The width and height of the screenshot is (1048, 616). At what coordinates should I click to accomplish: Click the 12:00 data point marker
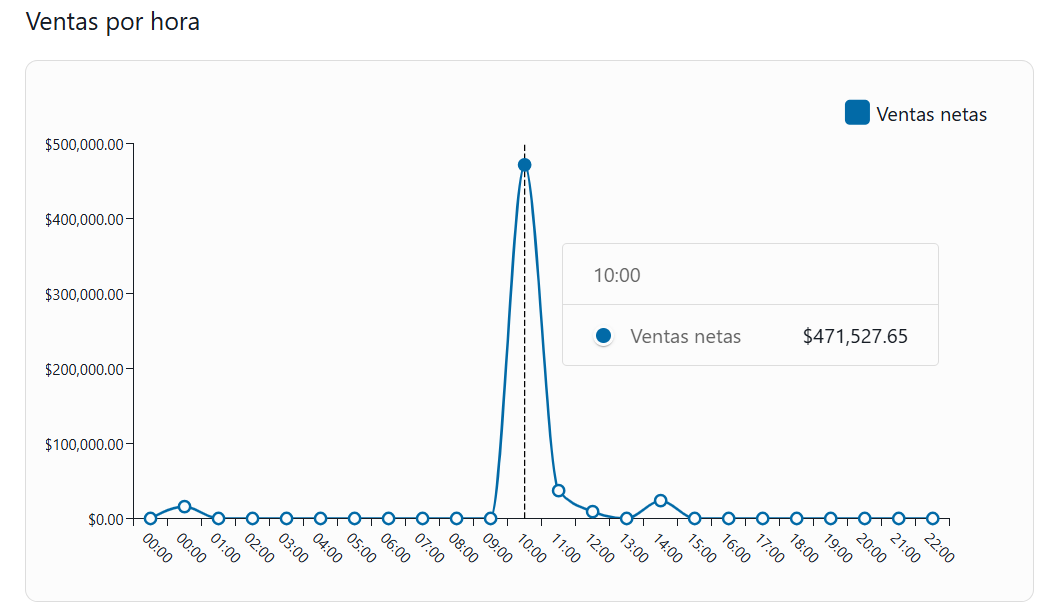point(593,512)
